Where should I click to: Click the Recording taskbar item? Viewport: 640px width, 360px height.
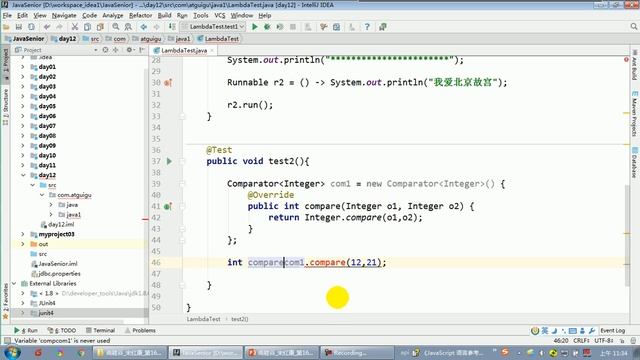click(x=358, y=353)
